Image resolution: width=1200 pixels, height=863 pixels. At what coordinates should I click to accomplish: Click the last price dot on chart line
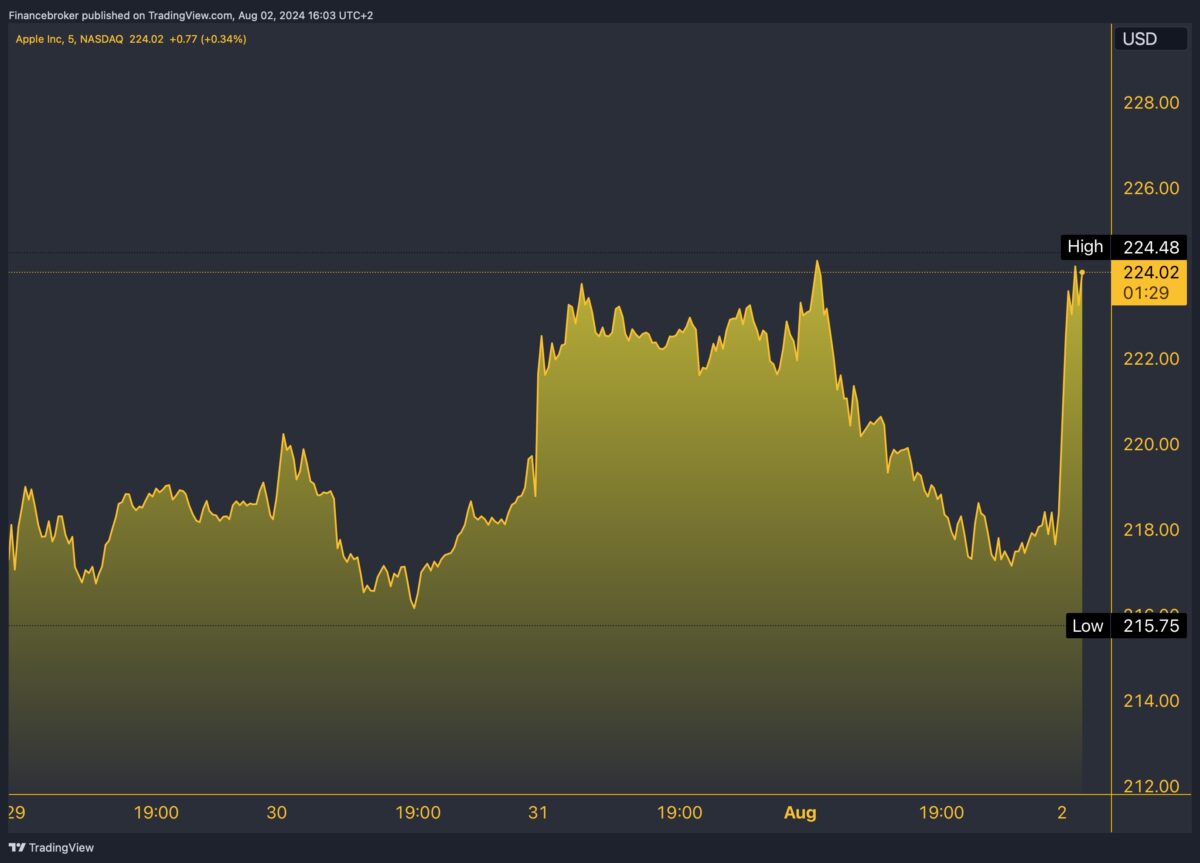(x=1082, y=272)
